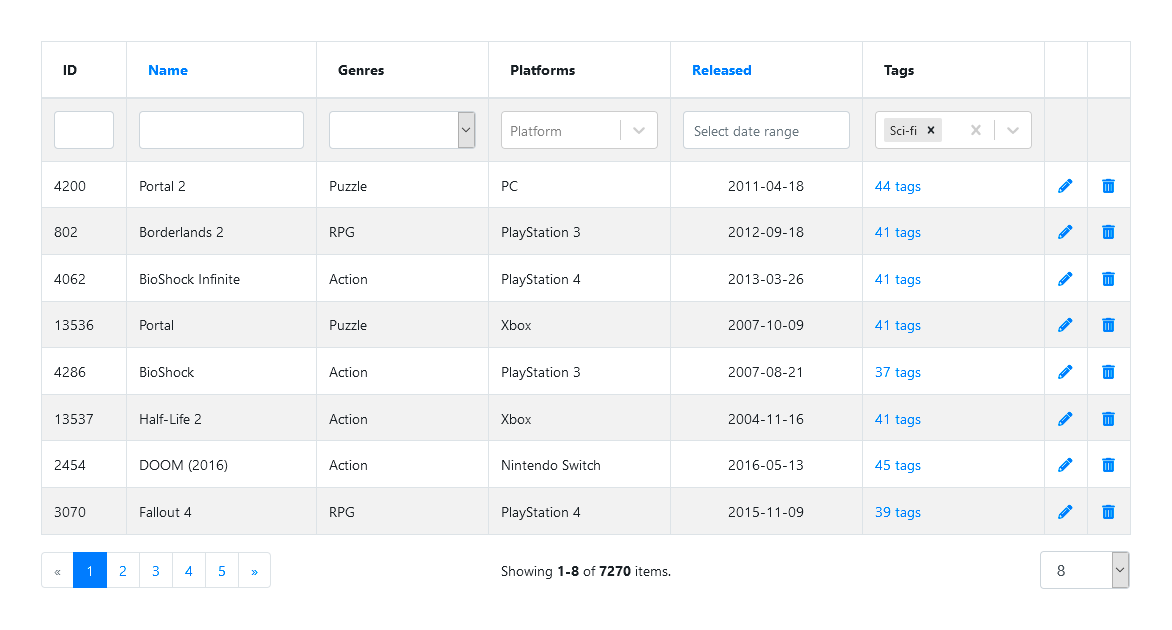The height and width of the screenshot is (630, 1172).
Task: Open 45 tags link for DOOM (2016)
Action: click(x=898, y=465)
